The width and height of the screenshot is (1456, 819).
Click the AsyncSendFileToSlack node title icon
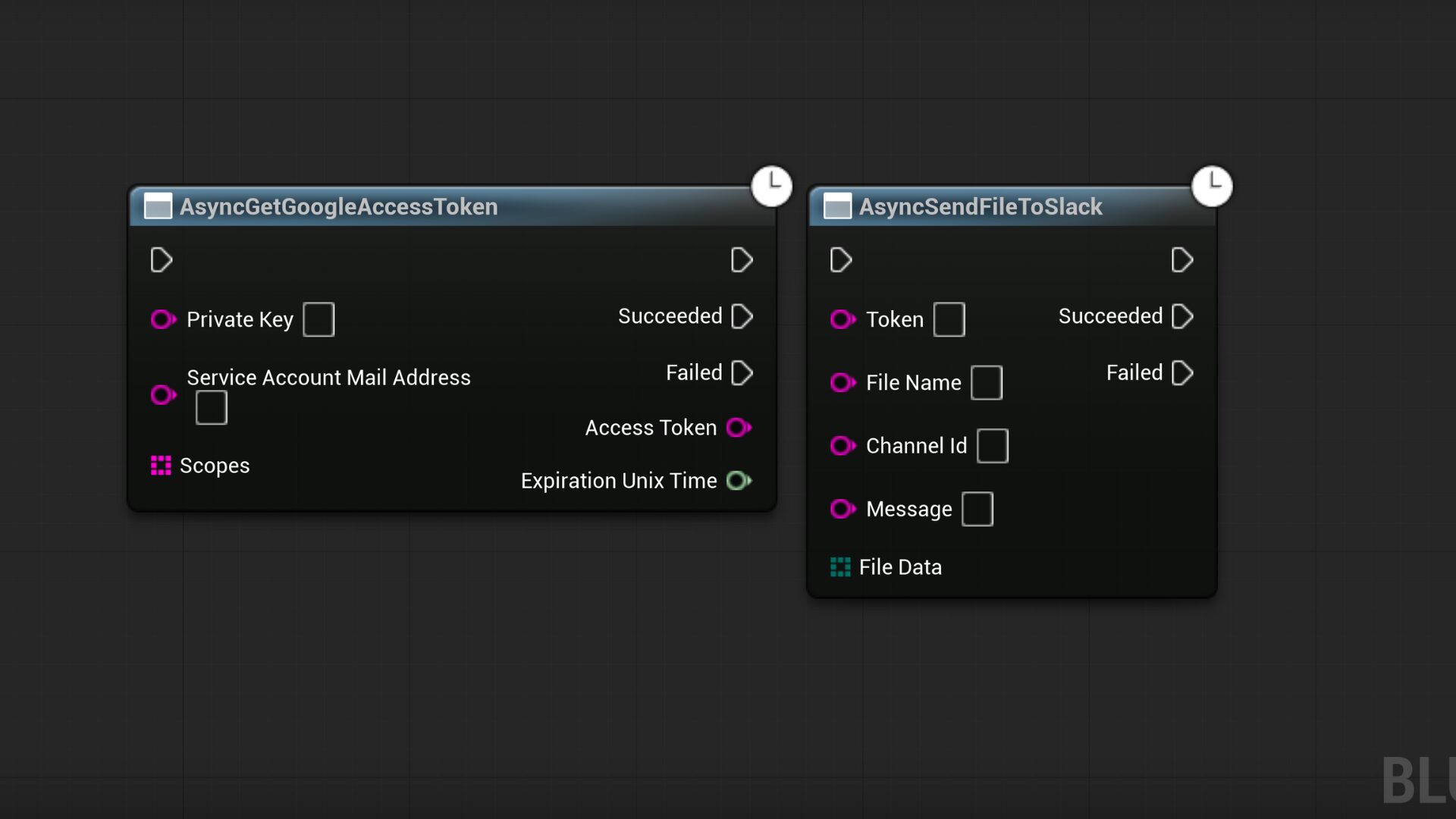click(x=837, y=206)
